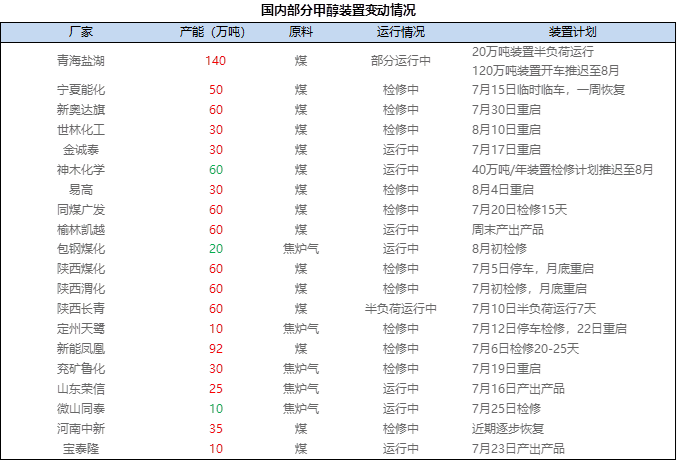Click 微山同泰's 焦炉气 feedstock cell
The width and height of the screenshot is (677, 461).
coord(301,408)
